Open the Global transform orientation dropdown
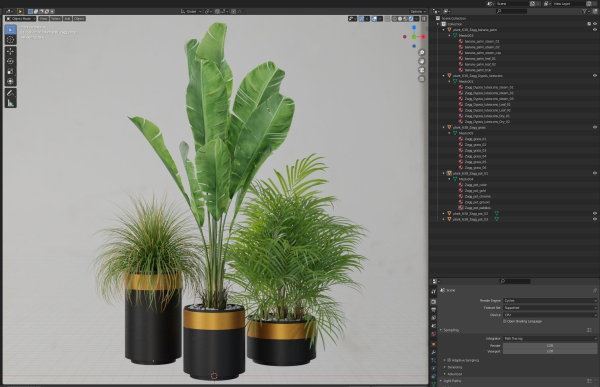The image size is (600, 387). 191,11
